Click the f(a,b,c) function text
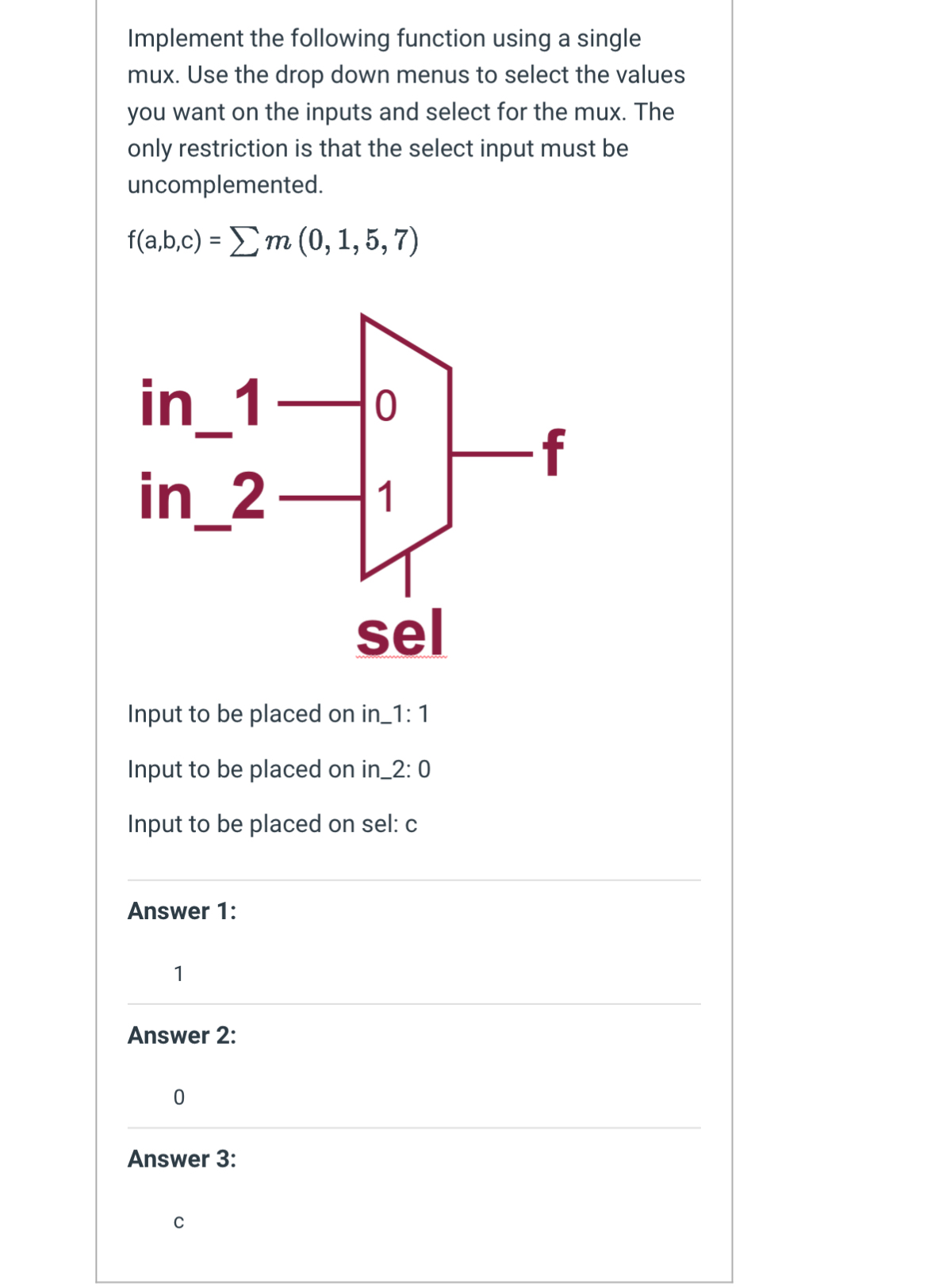935x1288 pixels. click(165, 240)
